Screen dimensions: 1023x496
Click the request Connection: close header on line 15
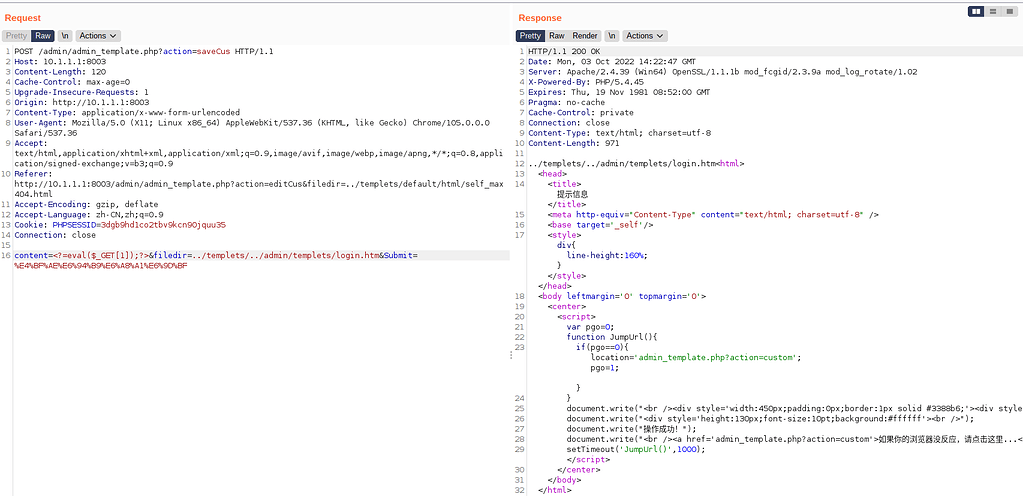click(55, 235)
